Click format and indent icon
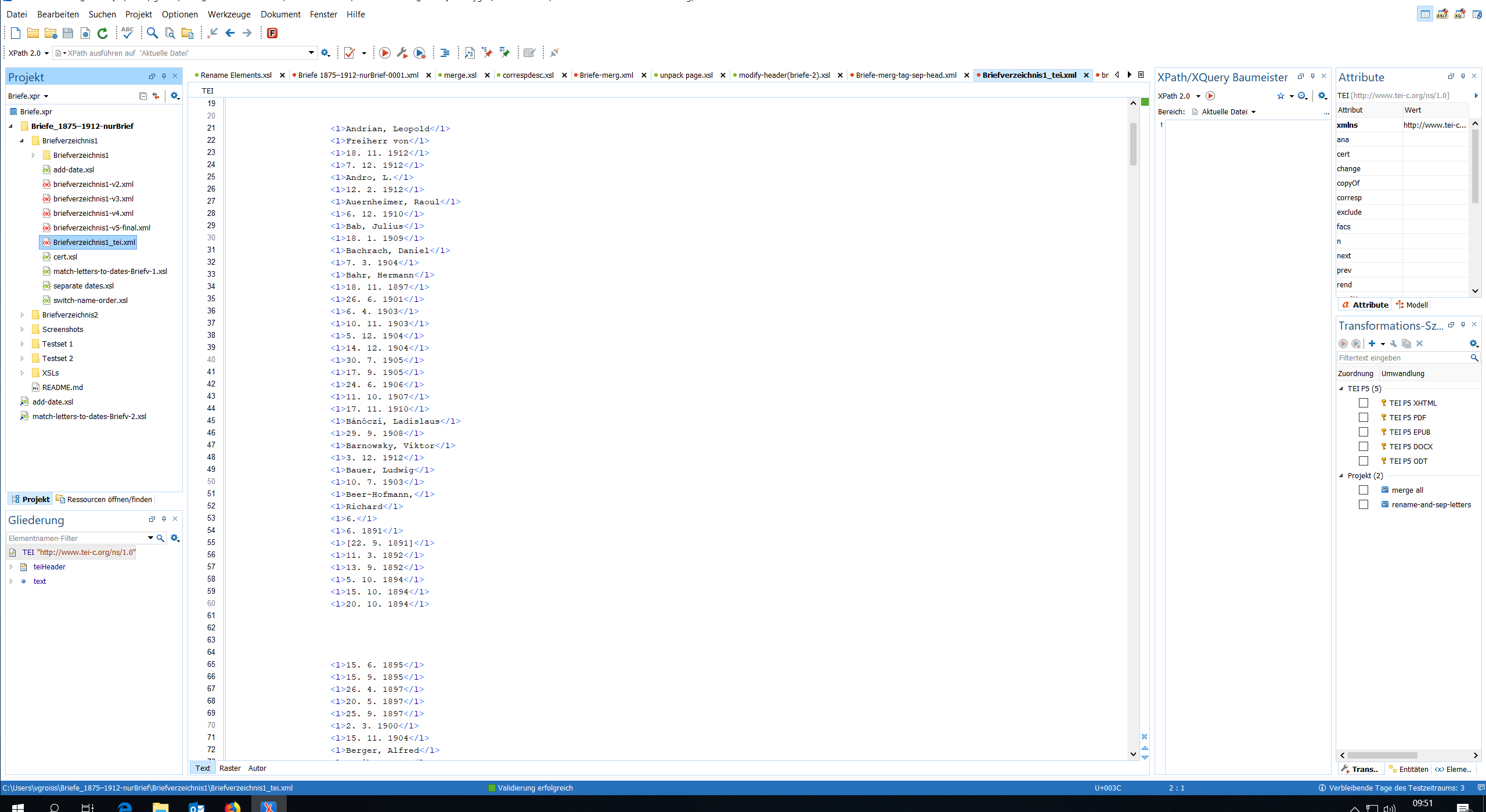The image size is (1486, 812). 445,53
